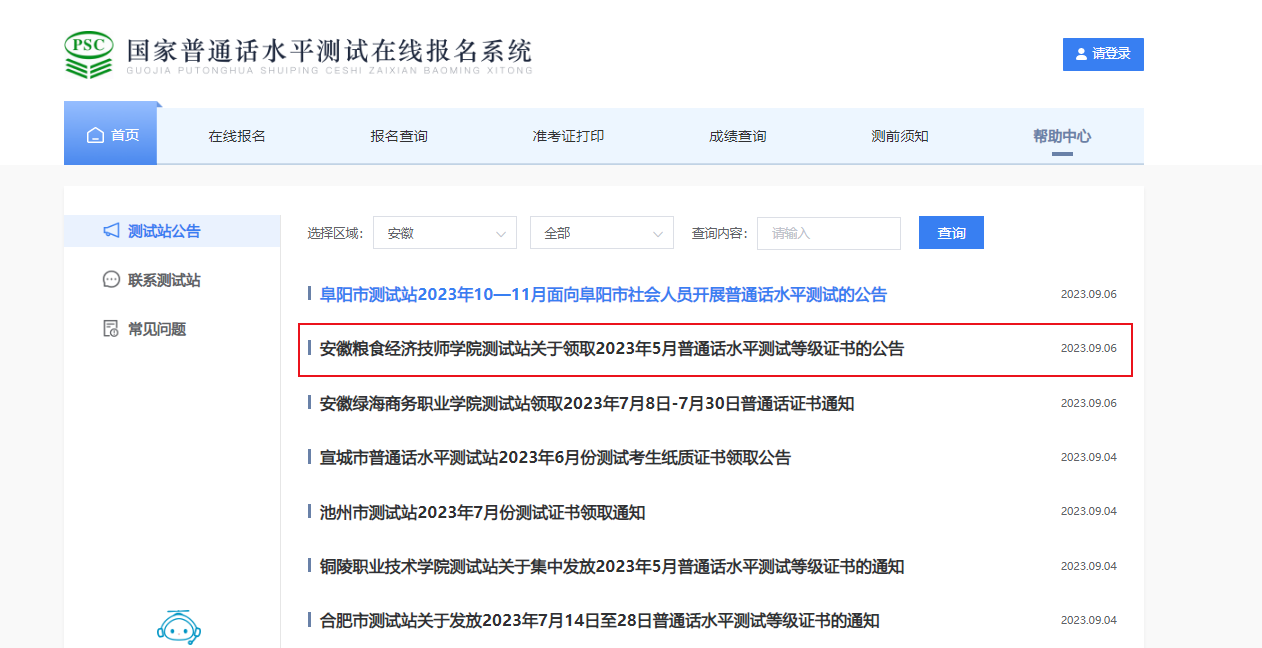
Task: Open the 测前须知 navigation item
Action: [900, 136]
